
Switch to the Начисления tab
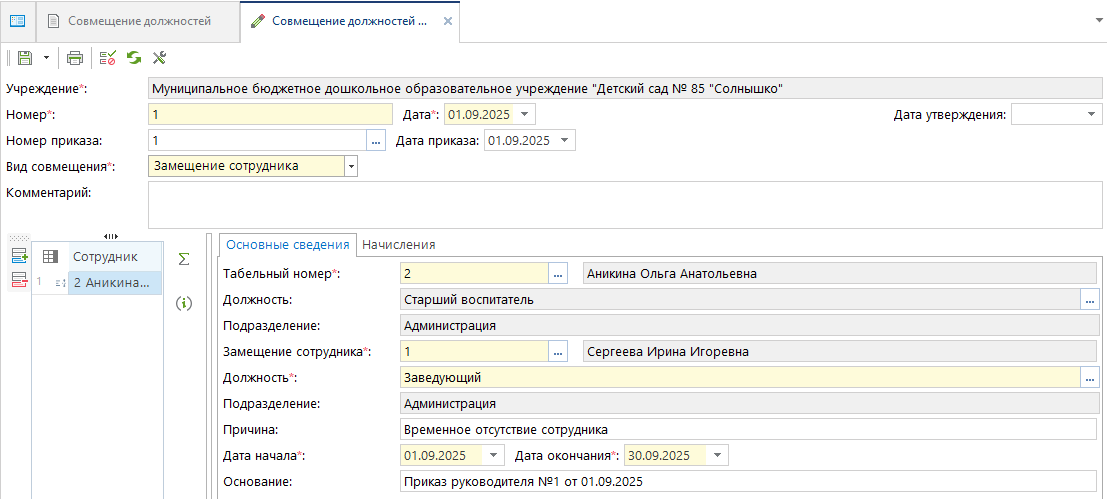click(x=398, y=244)
